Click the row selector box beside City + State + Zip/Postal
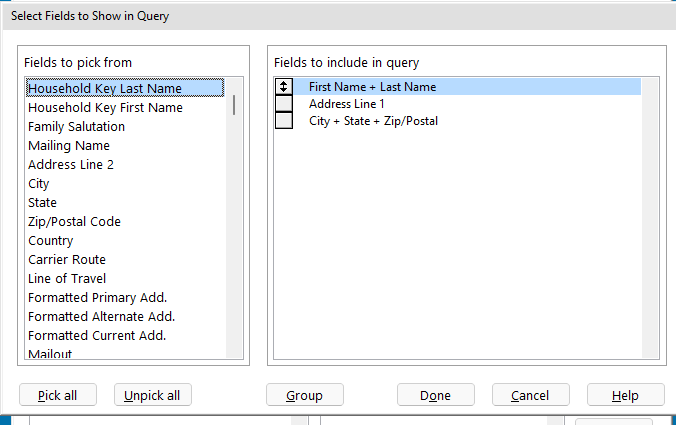Viewport: 676px width, 425px height. (x=284, y=121)
